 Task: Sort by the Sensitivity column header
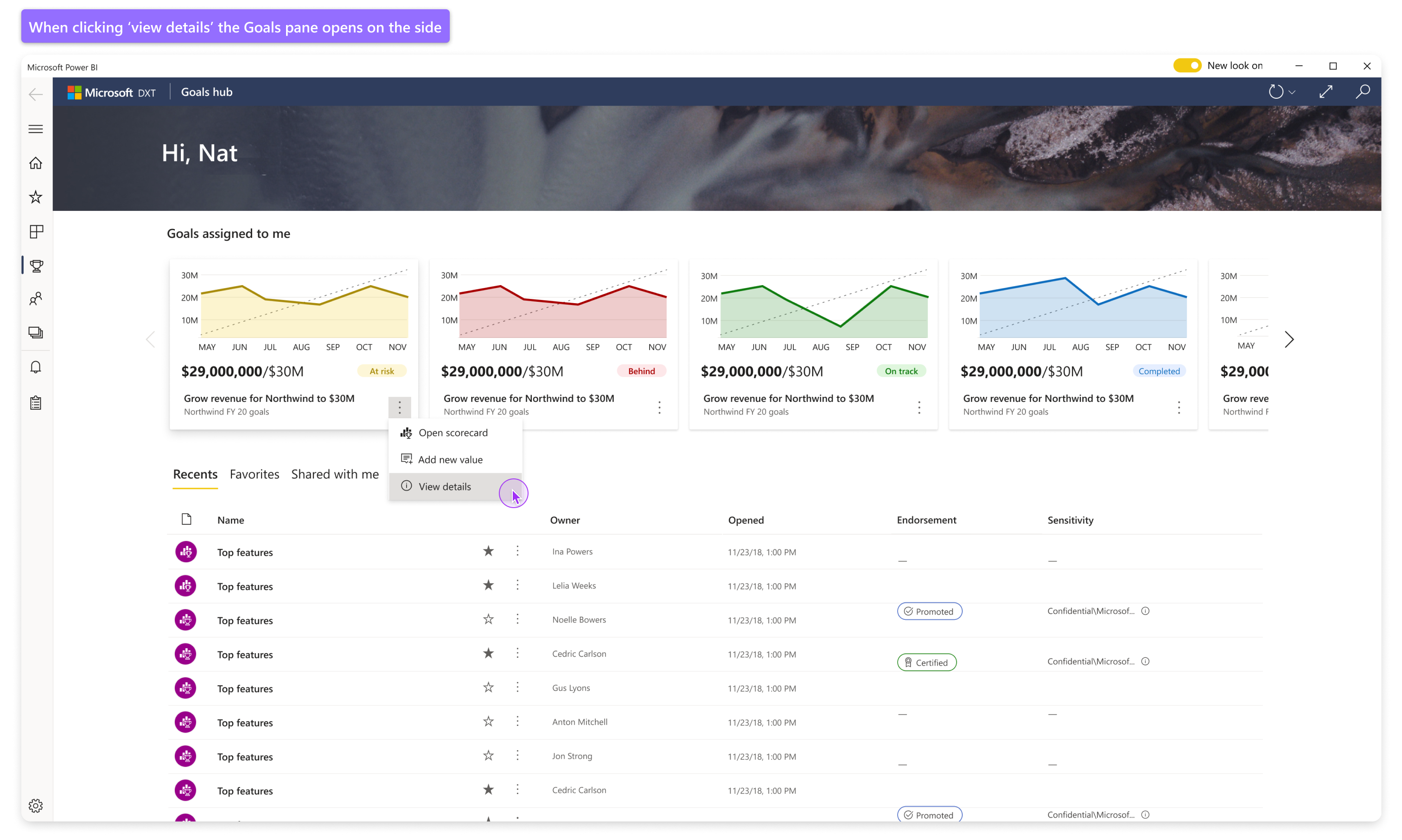pos(1070,520)
